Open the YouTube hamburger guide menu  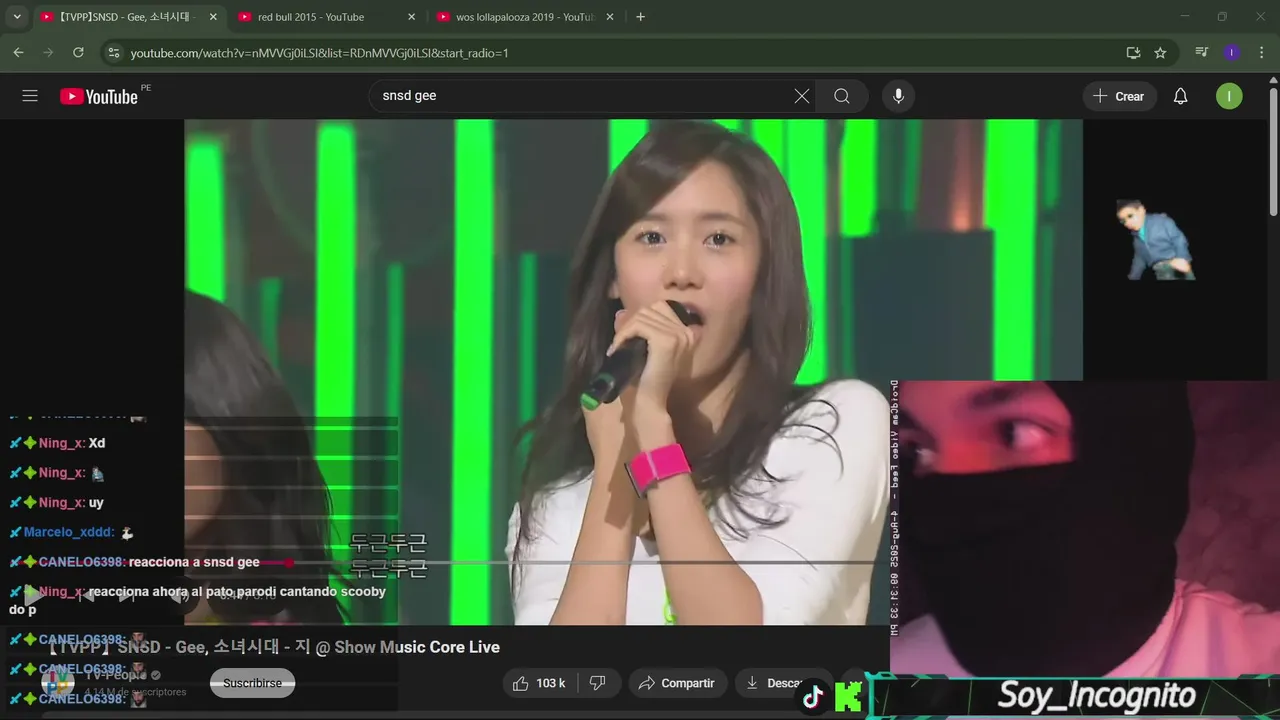coord(30,96)
